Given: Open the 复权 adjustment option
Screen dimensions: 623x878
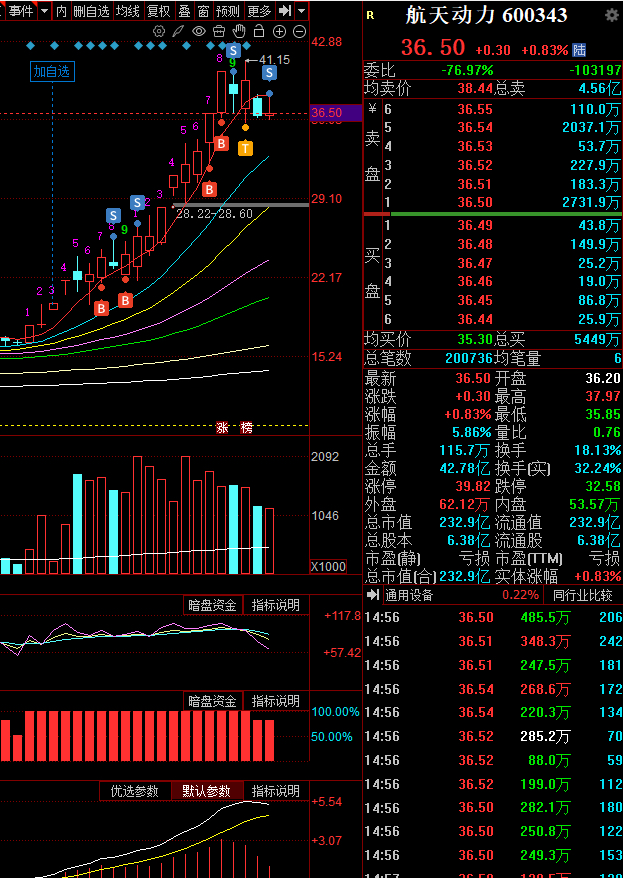Looking at the screenshot, I should (158, 11).
